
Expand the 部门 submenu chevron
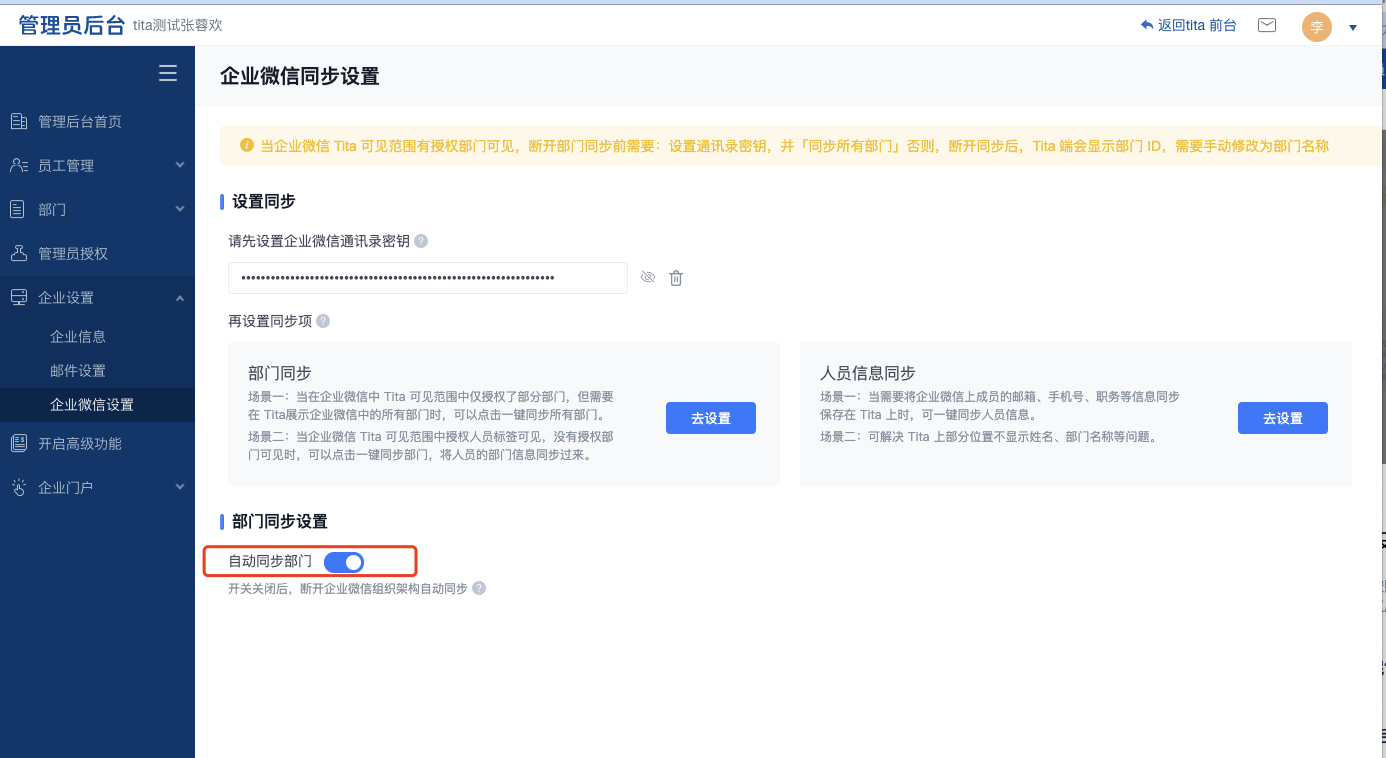pyautogui.click(x=180, y=209)
